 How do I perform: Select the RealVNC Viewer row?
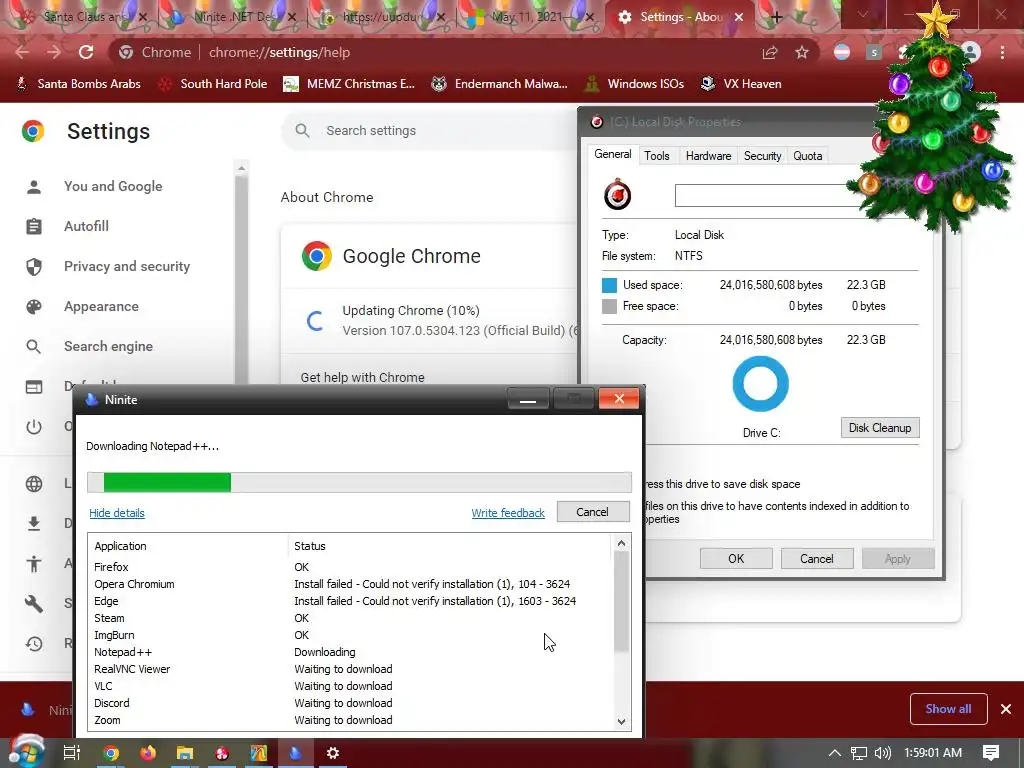pos(351,669)
